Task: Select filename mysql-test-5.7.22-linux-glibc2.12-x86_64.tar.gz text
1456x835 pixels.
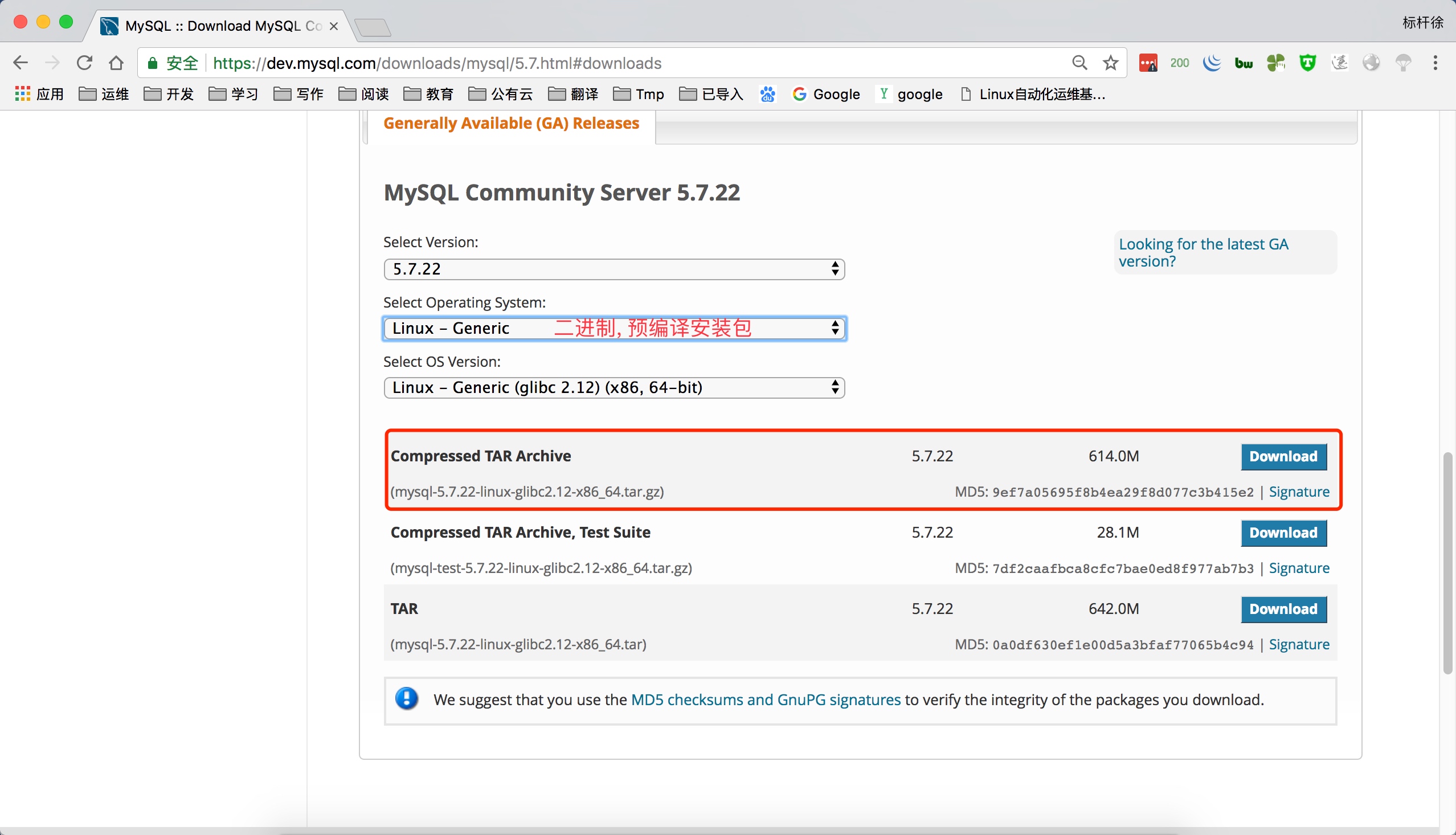Action: pyautogui.click(x=541, y=568)
